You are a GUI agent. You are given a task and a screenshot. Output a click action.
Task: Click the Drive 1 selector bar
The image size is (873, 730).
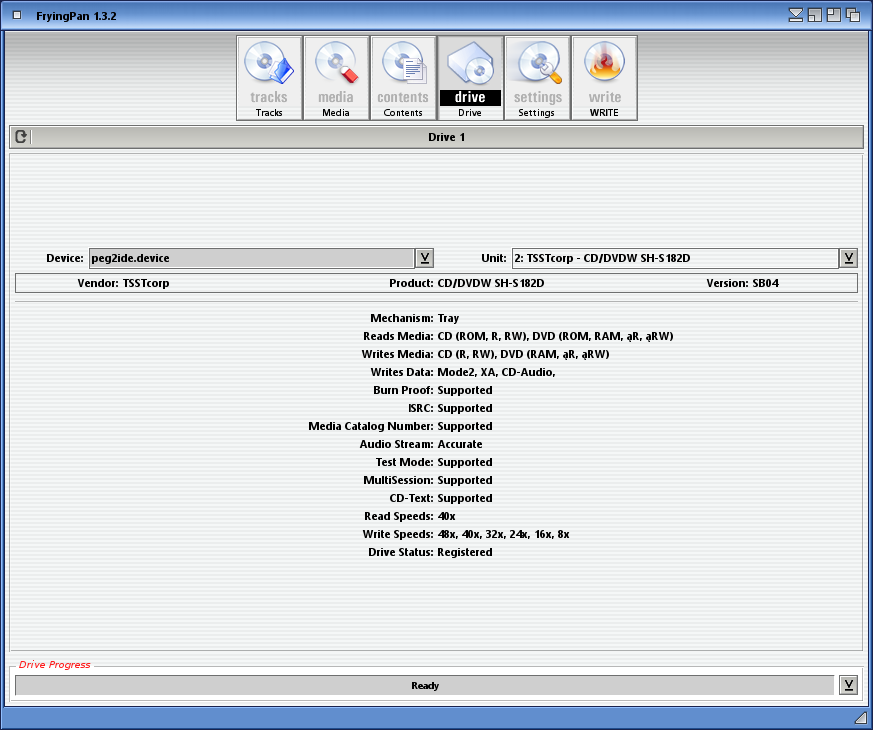(447, 137)
